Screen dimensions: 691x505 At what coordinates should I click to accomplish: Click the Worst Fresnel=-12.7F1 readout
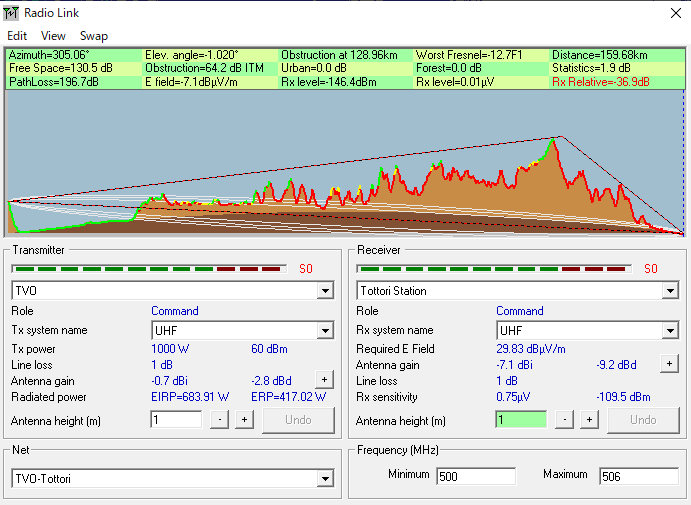[x=469, y=55]
